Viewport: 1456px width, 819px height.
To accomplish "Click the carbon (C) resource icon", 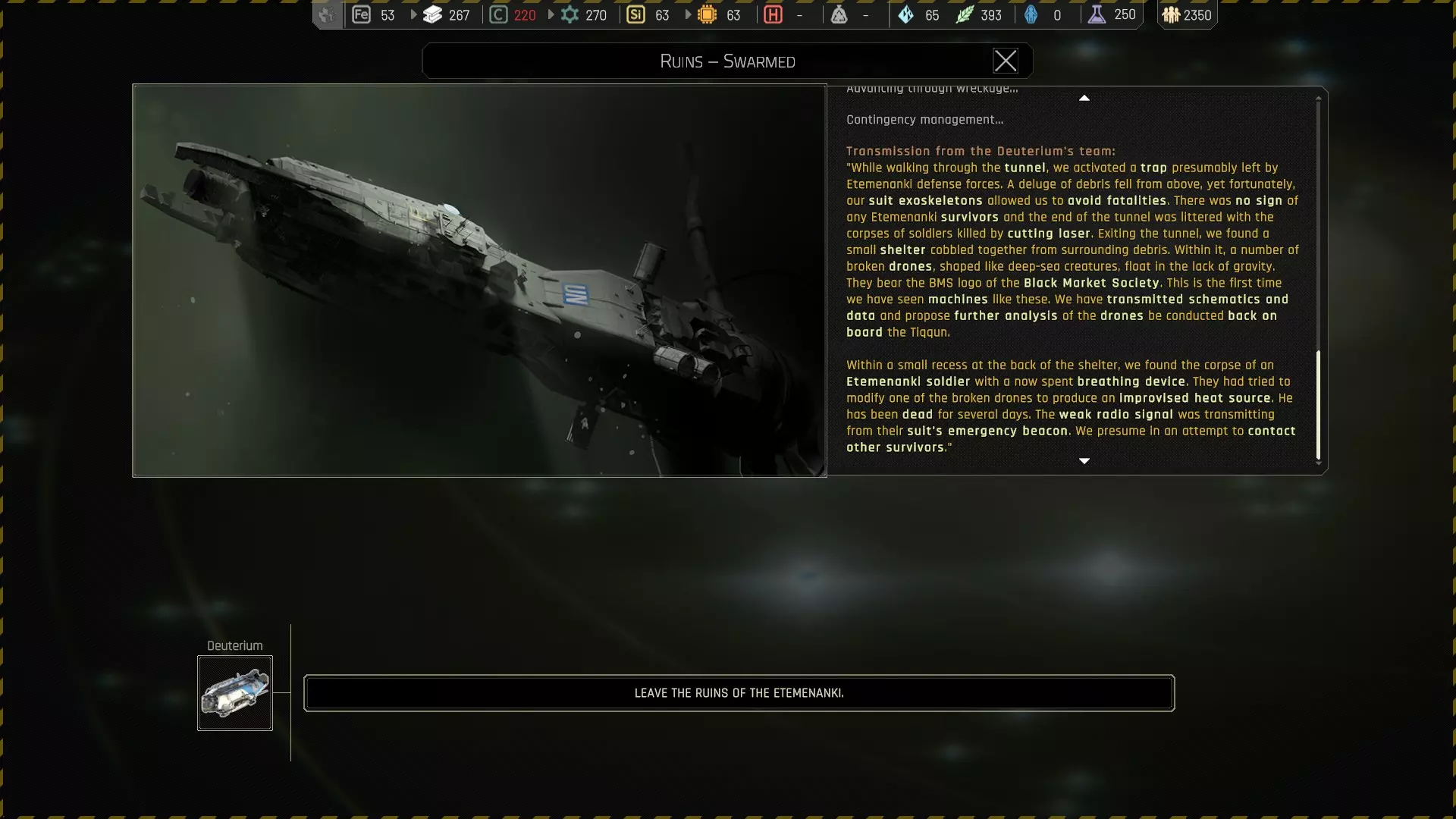I will 498,14.
